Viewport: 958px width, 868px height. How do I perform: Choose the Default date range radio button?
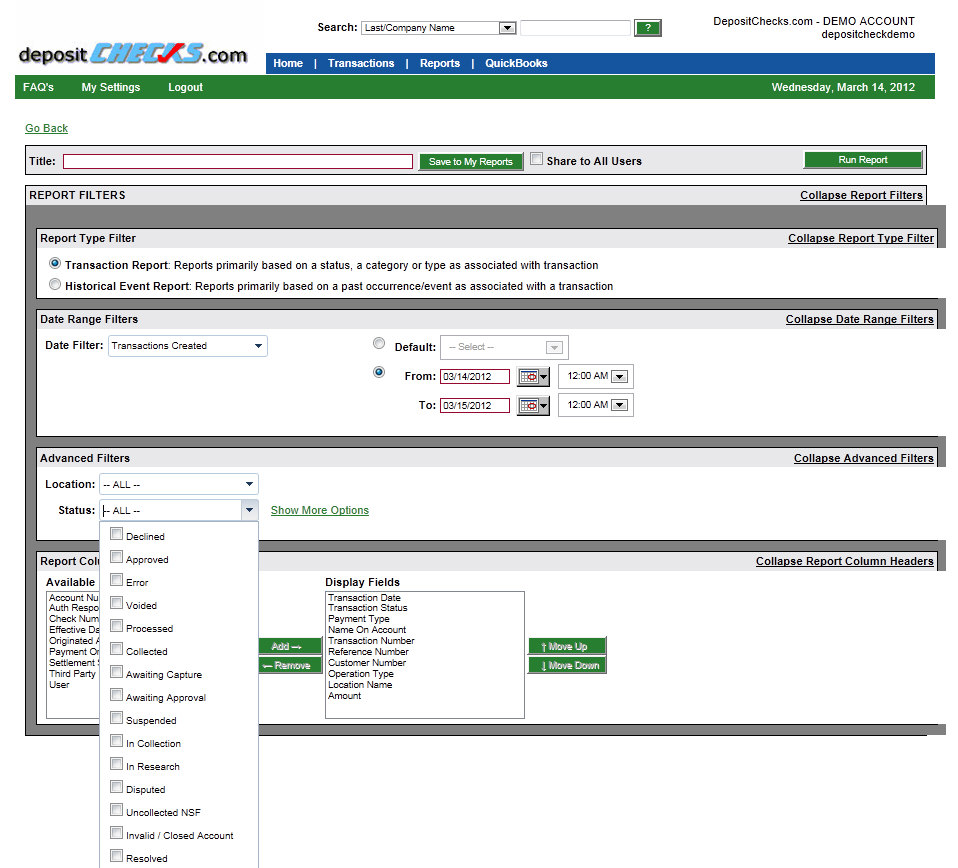pyautogui.click(x=379, y=343)
